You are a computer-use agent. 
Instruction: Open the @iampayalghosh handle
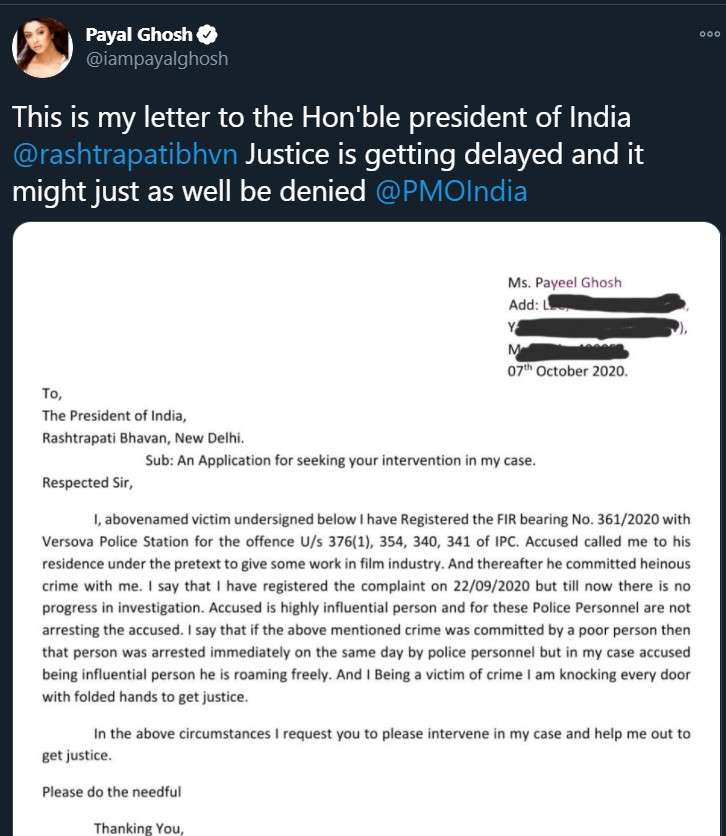coord(157,59)
